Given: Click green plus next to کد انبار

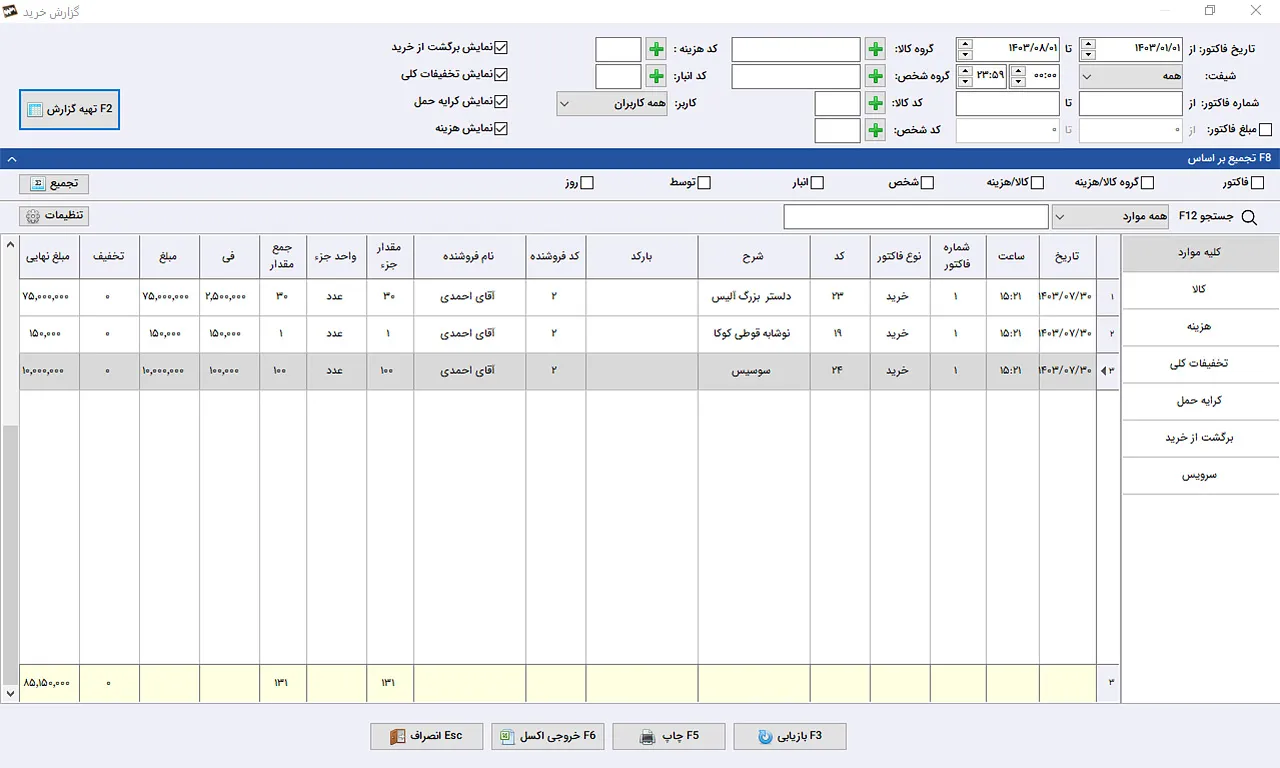Looking at the screenshot, I should (x=655, y=77).
